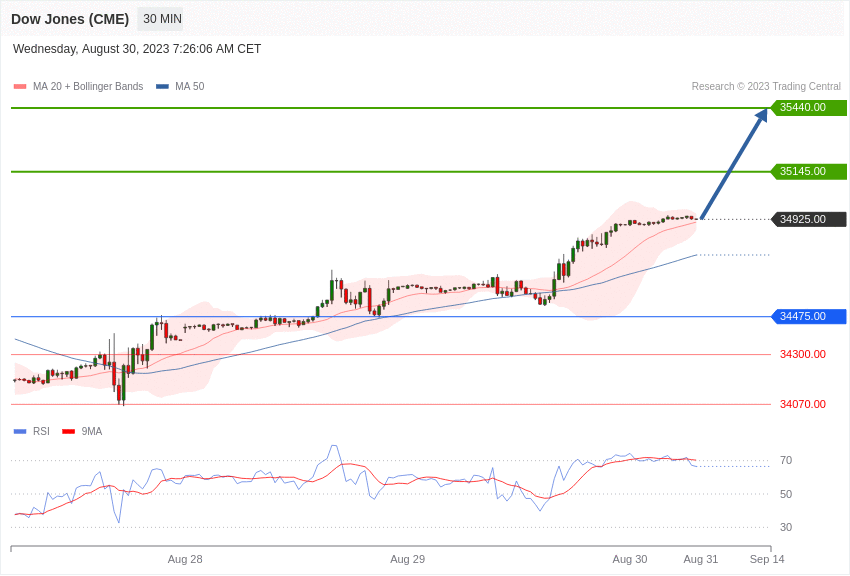
Task: Click the MA 20 + Bollinger Bands legend label
Action: click(88, 87)
